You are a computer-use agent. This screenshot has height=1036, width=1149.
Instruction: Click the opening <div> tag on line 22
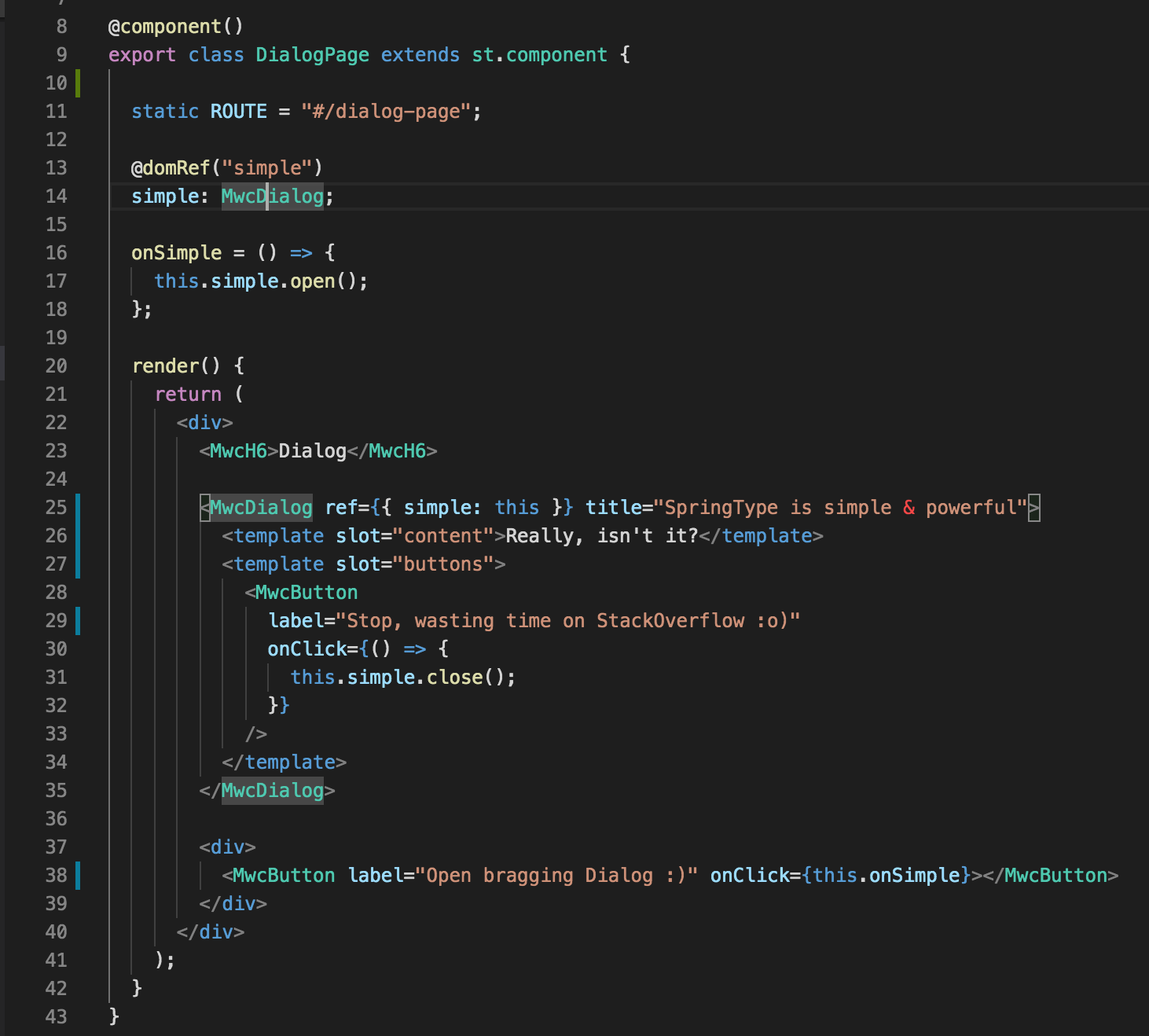pos(205,423)
